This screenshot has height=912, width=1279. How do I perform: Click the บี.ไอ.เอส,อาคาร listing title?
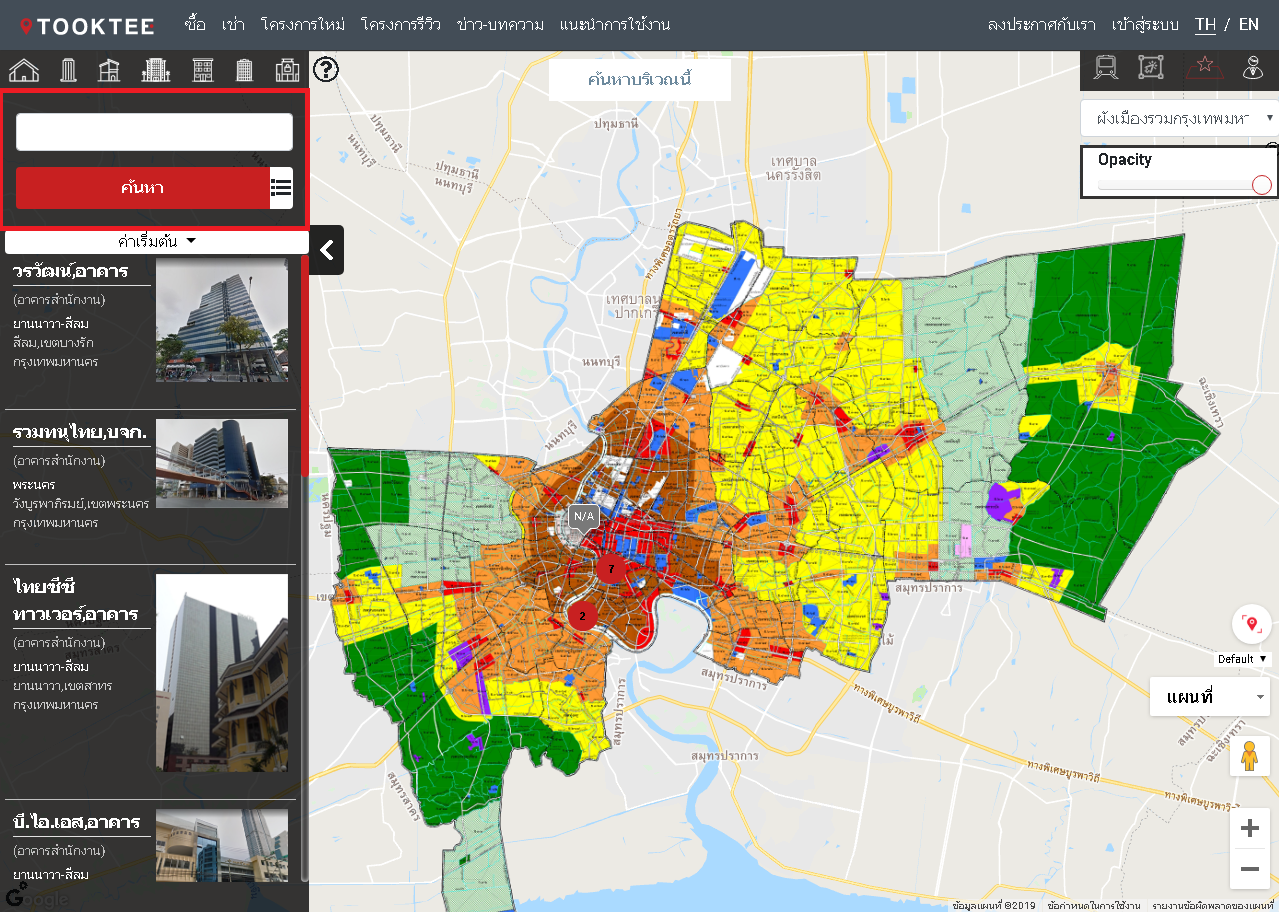click(x=76, y=822)
